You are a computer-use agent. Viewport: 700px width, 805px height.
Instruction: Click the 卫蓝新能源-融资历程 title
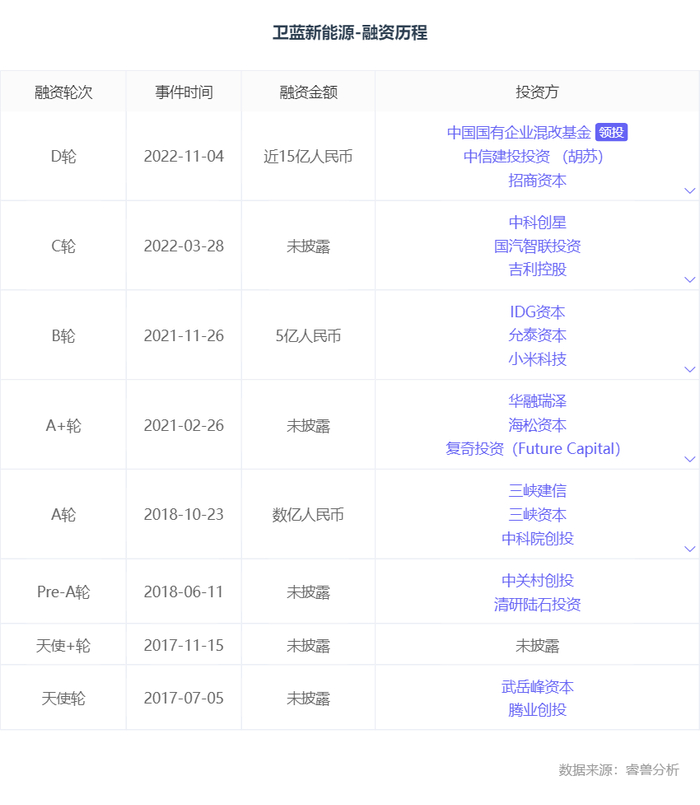pyautogui.click(x=350, y=32)
